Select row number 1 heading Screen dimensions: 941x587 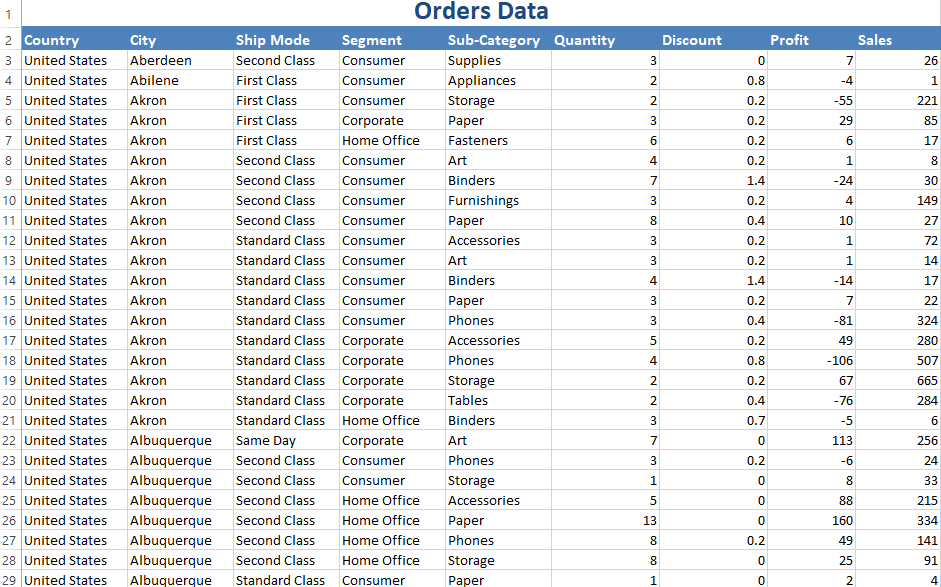click(x=9, y=14)
